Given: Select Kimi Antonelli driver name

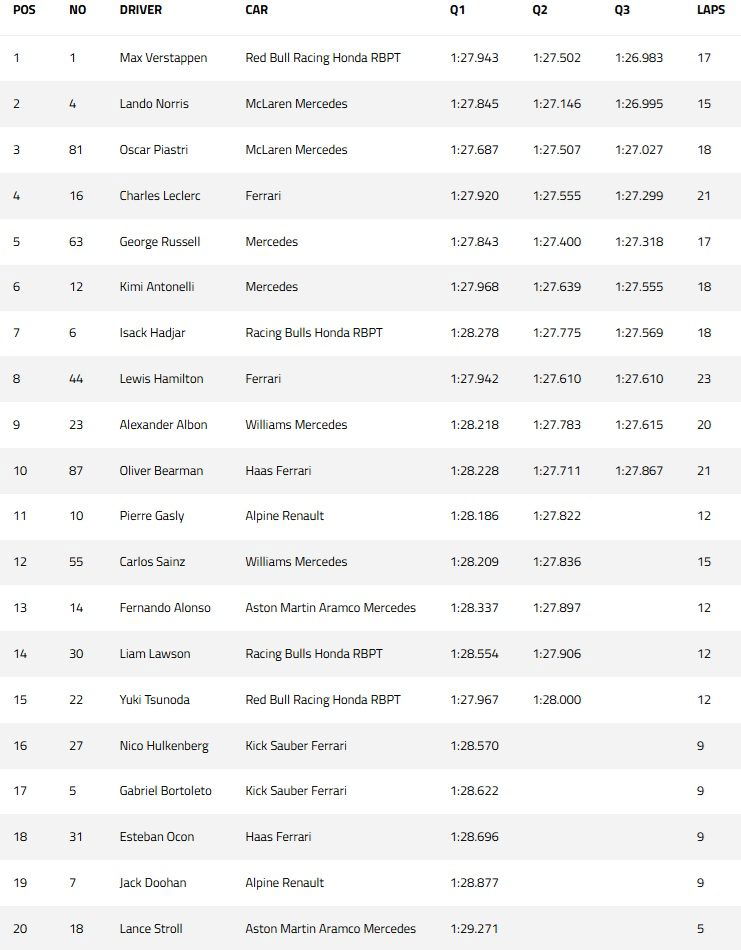Looking at the screenshot, I should [157, 287].
